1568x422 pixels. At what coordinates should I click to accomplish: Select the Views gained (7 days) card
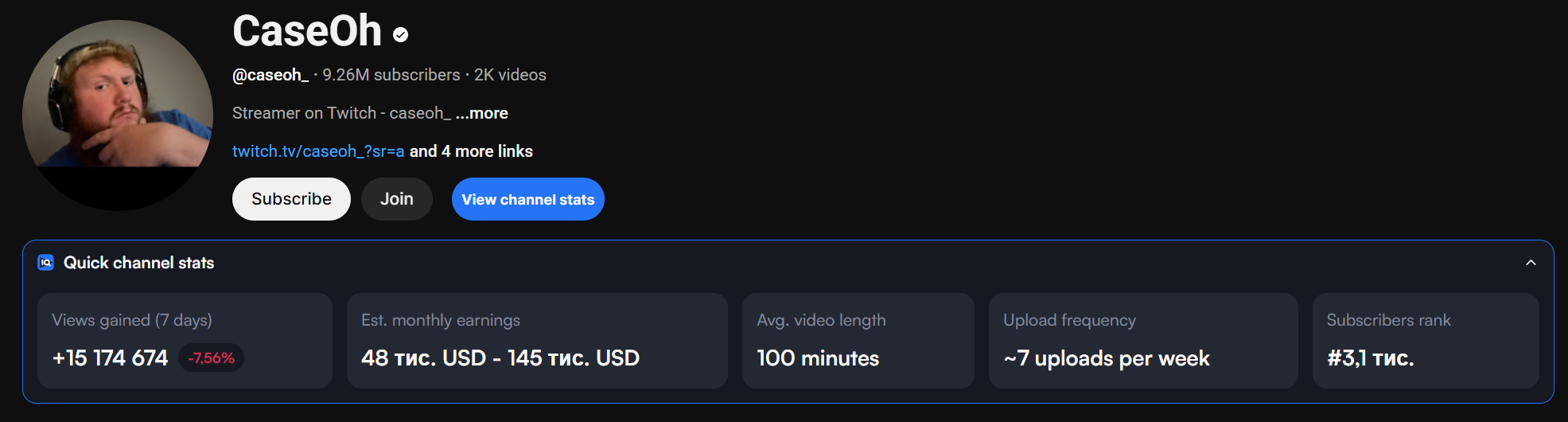coord(185,341)
